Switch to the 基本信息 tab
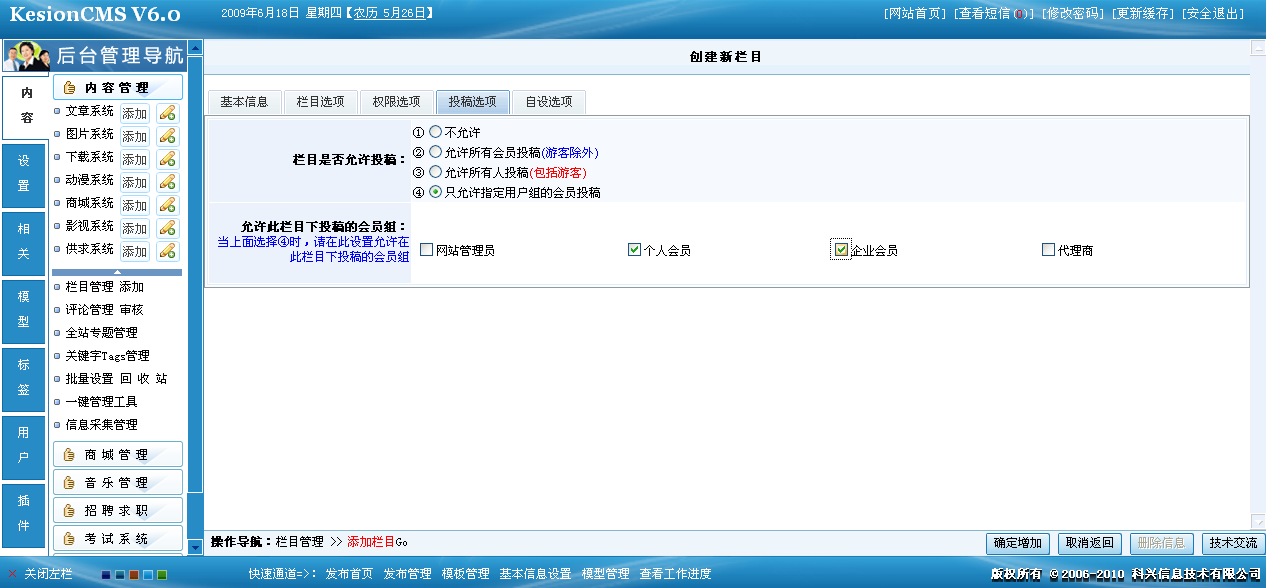Image resolution: width=1266 pixels, height=588 pixels. pyautogui.click(x=244, y=102)
